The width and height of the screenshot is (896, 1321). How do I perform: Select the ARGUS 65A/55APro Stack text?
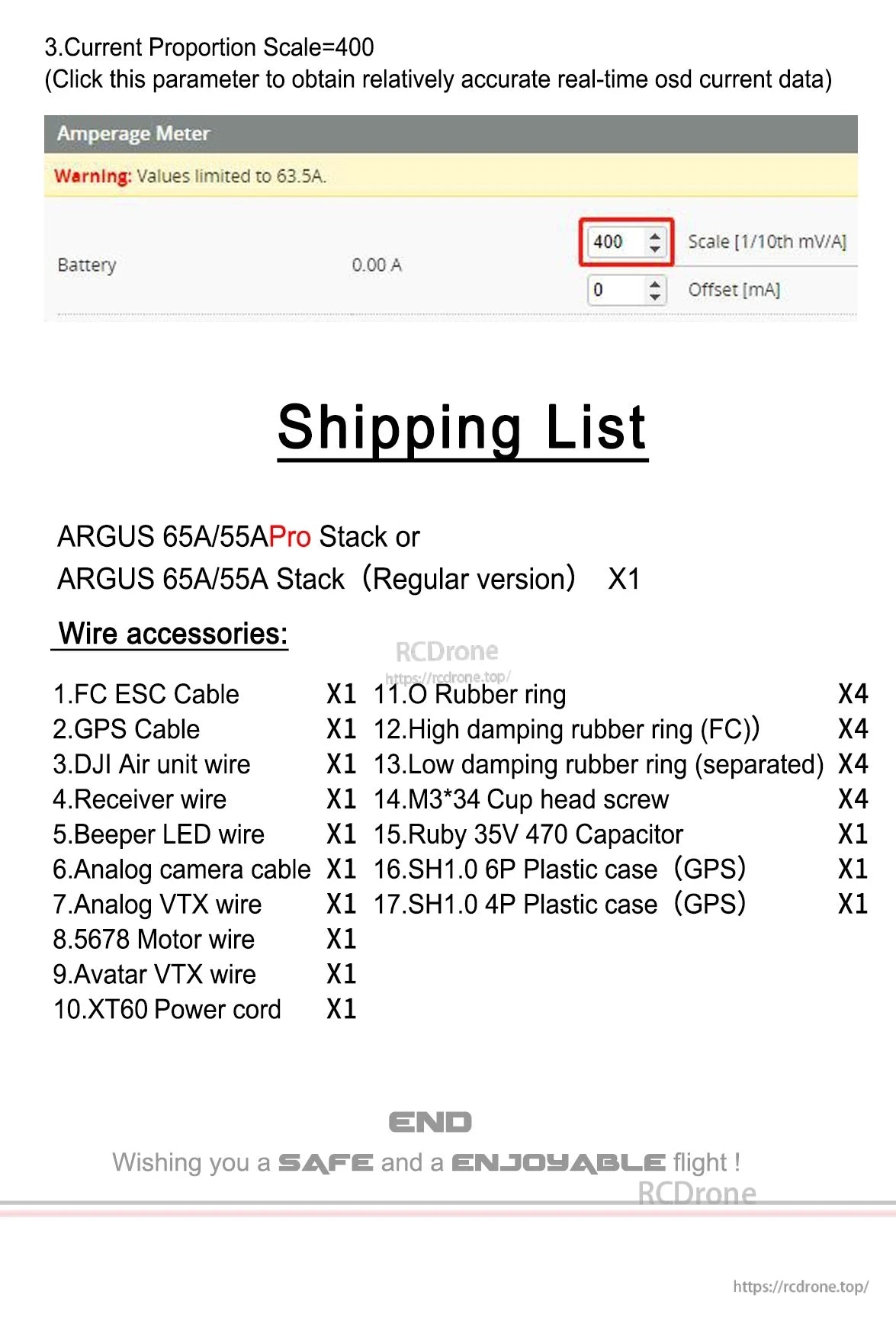click(238, 537)
